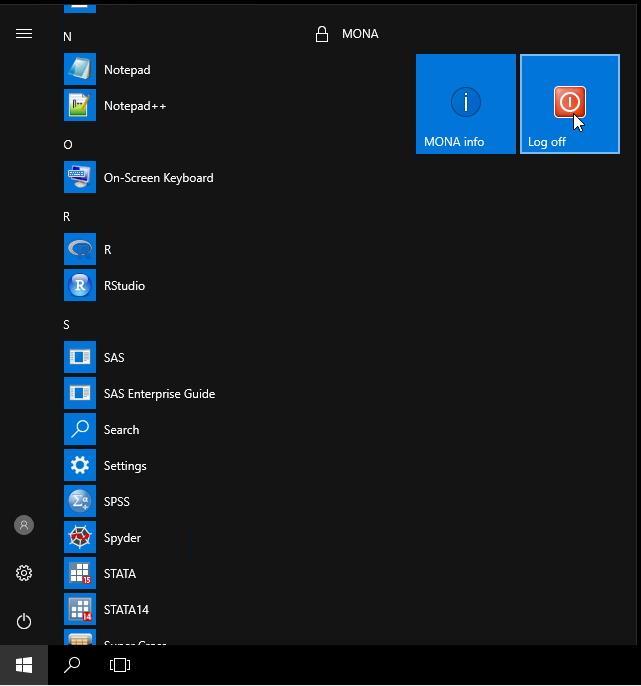
Task: Open the SAS Enterprise Guide icon
Action: click(x=80, y=393)
